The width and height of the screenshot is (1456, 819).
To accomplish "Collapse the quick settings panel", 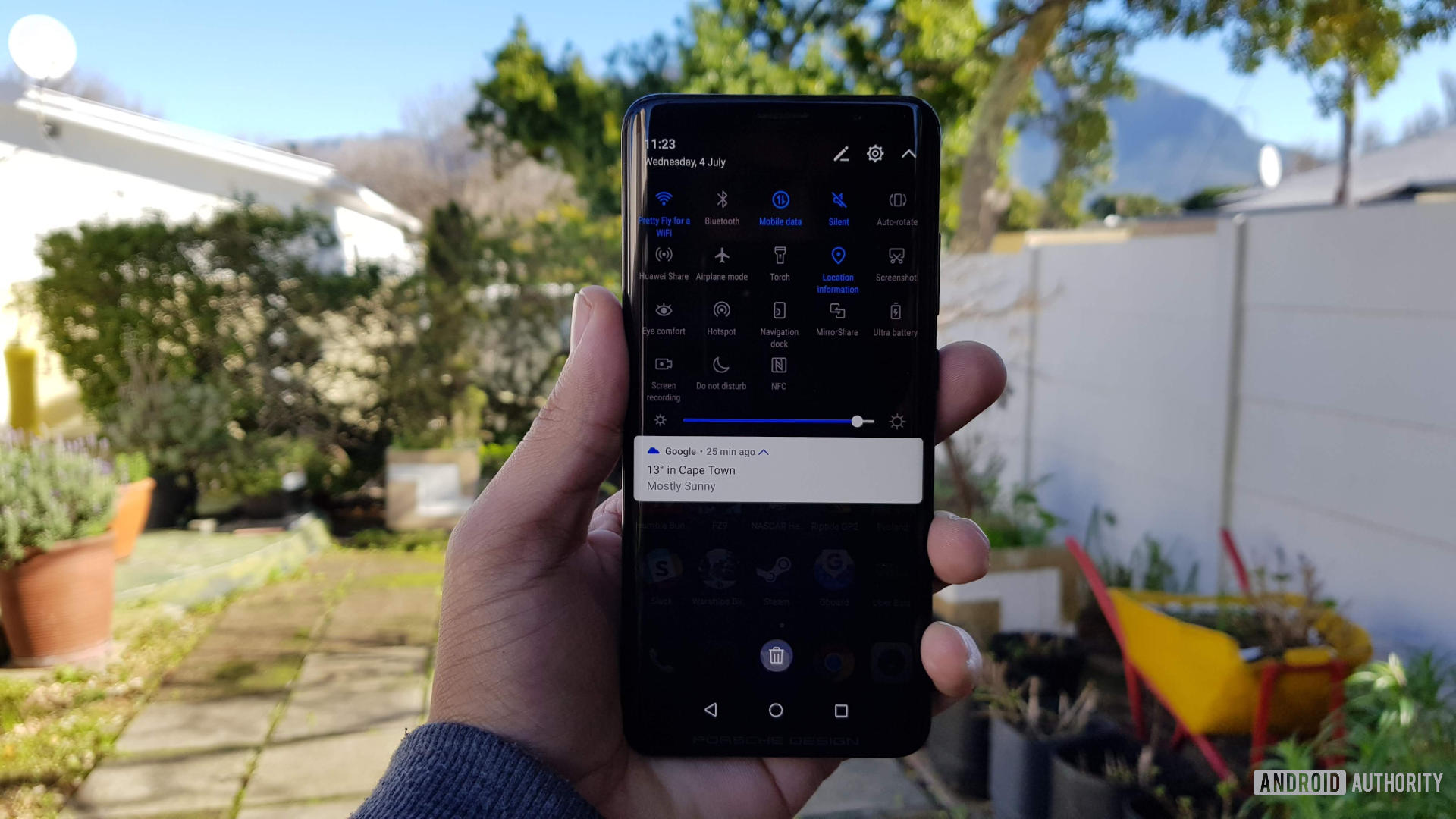I will tap(907, 153).
